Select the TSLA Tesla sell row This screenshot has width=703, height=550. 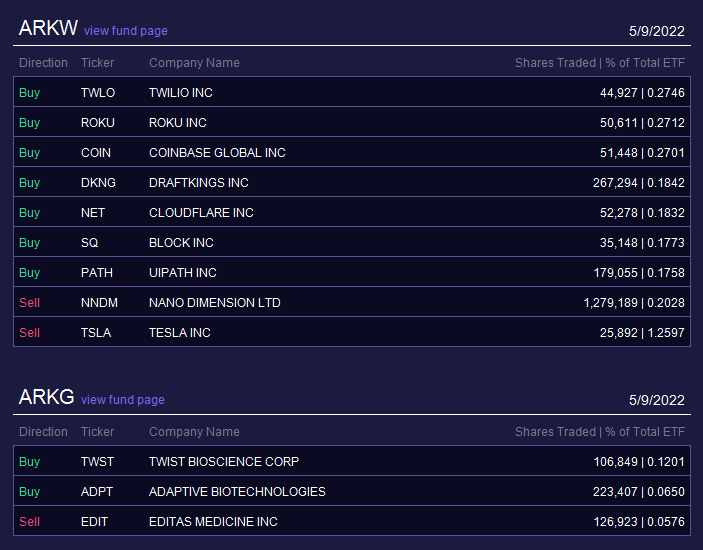(352, 332)
